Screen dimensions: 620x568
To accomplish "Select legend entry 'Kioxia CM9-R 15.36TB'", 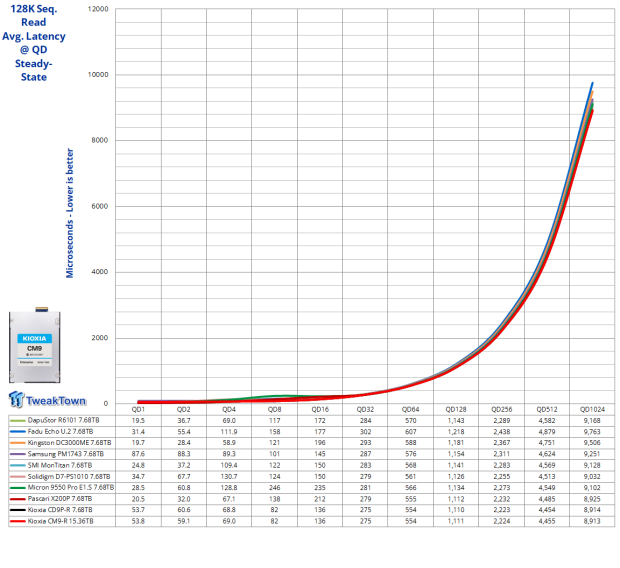I will (x=60, y=521).
